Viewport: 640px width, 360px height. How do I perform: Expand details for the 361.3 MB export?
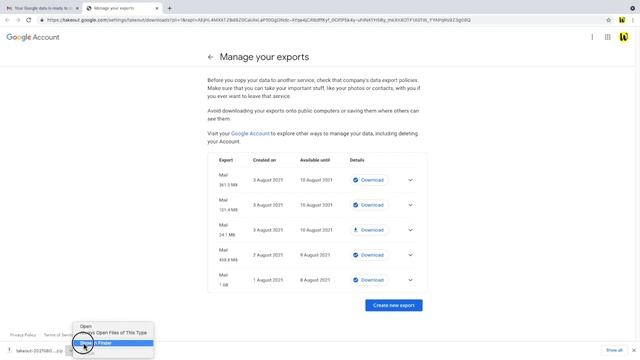coord(410,180)
